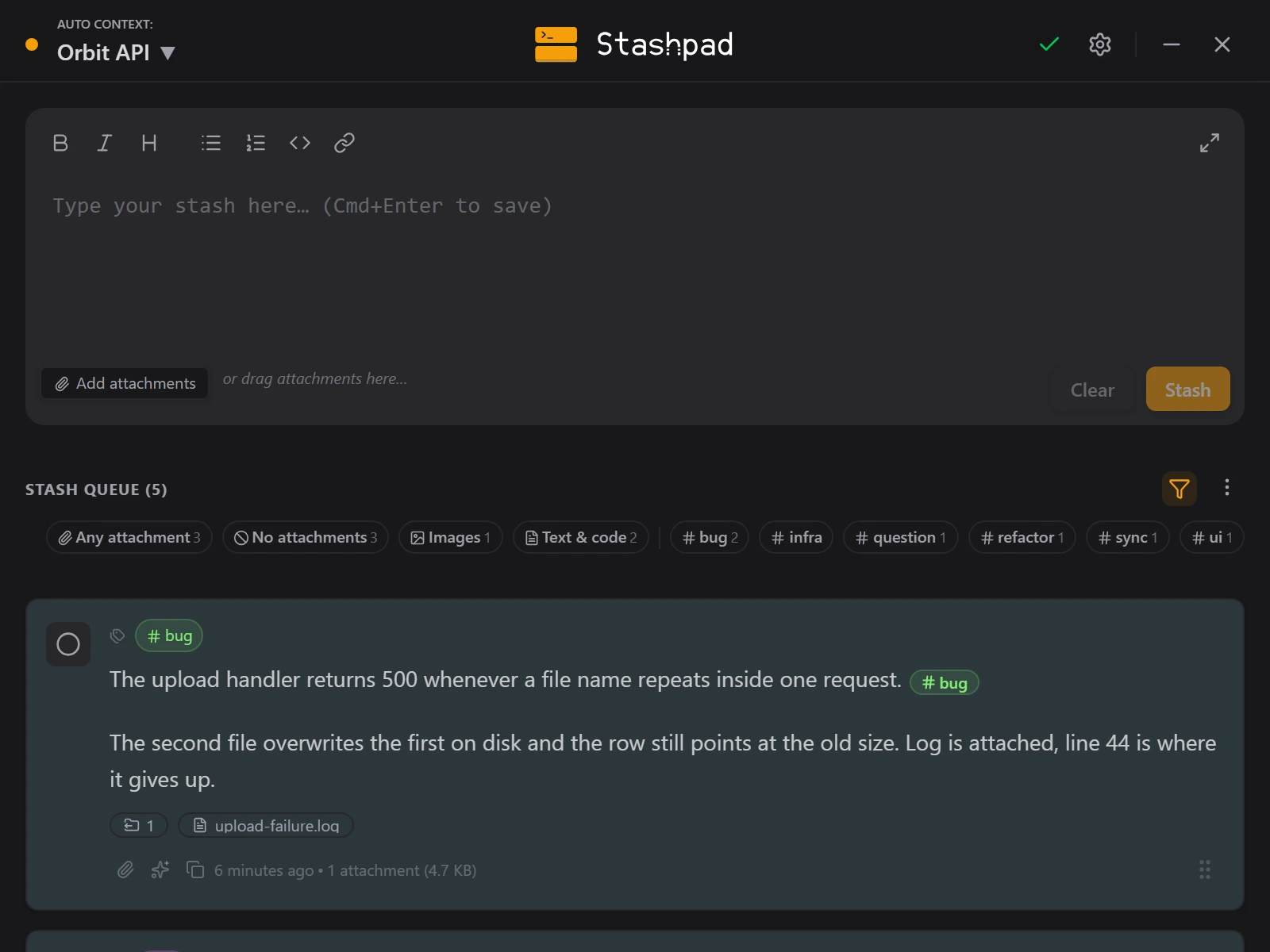Open the Orbit API context dropdown
The image size is (1270, 952).
point(116,52)
